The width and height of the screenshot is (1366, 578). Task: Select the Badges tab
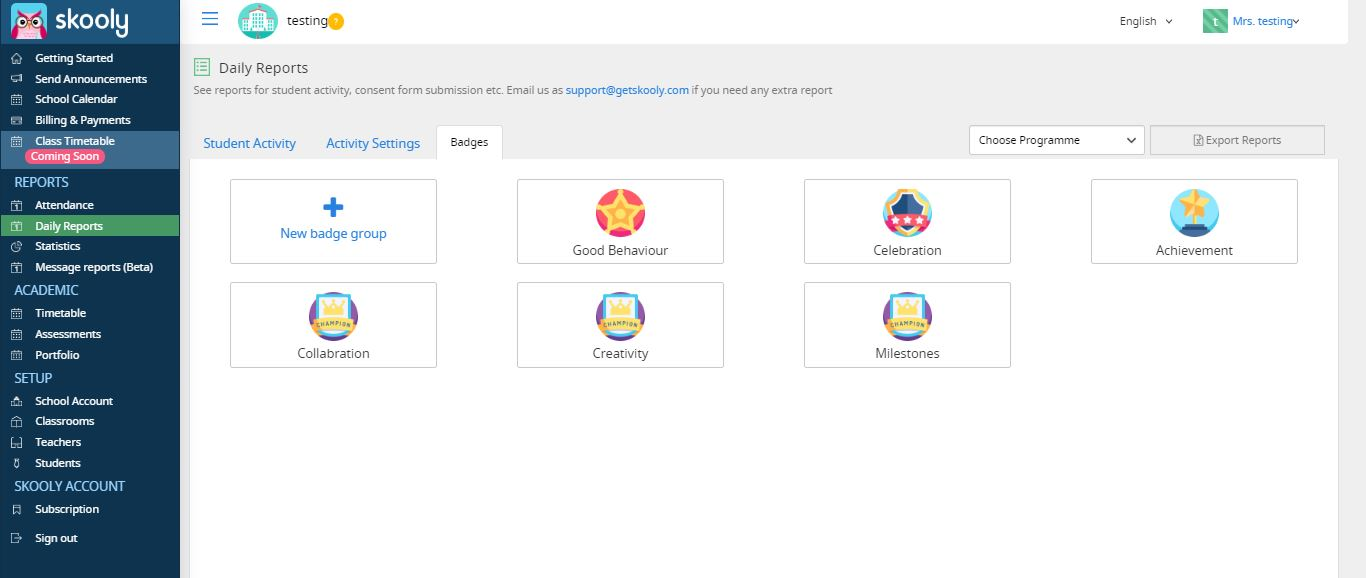point(469,142)
